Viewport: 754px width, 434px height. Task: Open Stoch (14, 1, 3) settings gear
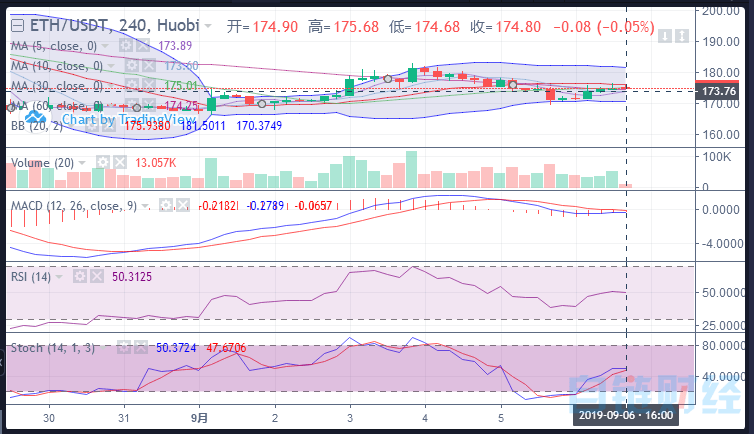pos(124,347)
